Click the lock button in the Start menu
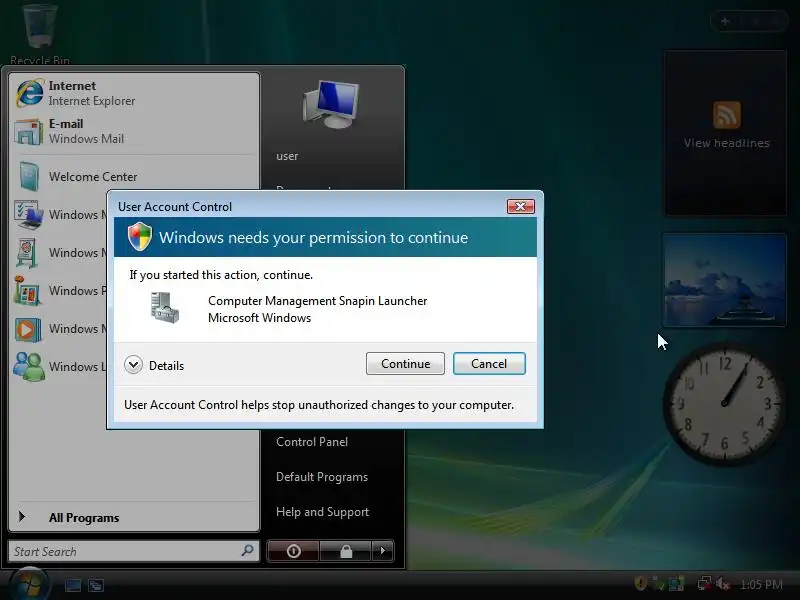800x600 pixels. coord(346,551)
